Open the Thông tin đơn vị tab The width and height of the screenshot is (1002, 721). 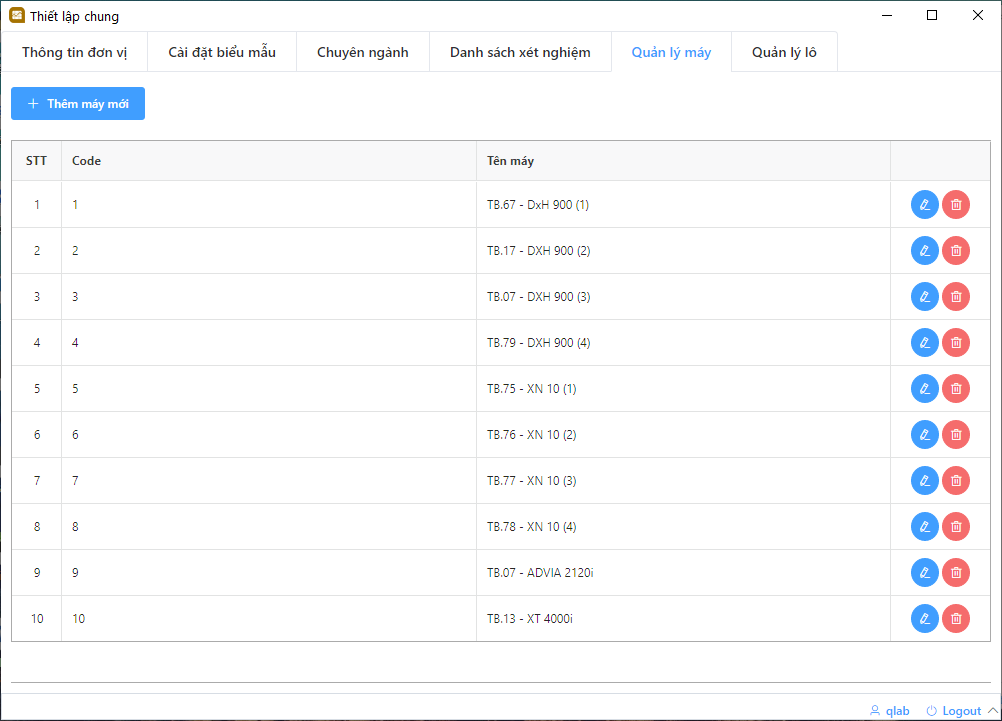74,52
